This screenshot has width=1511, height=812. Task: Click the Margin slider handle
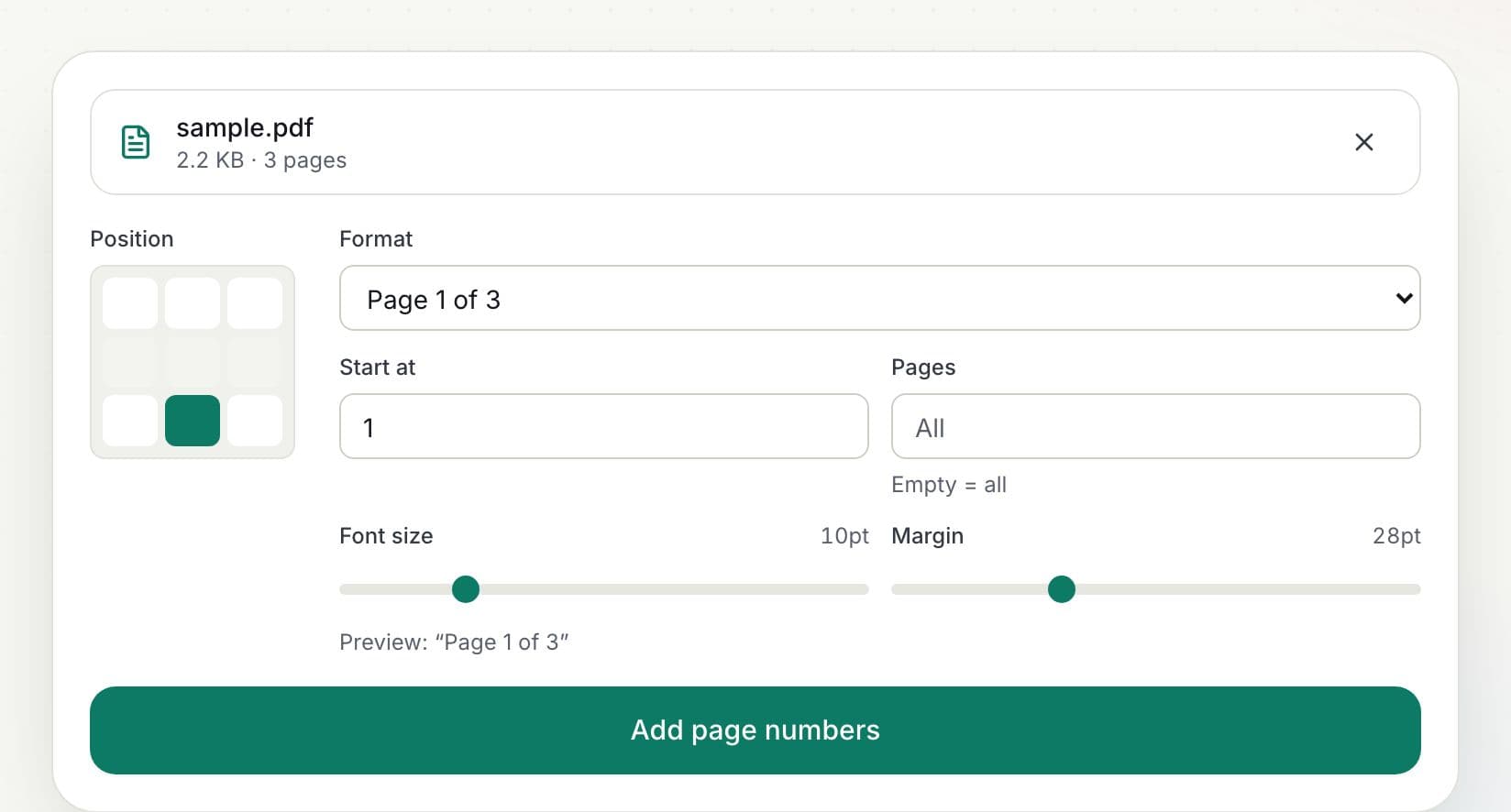click(1062, 589)
